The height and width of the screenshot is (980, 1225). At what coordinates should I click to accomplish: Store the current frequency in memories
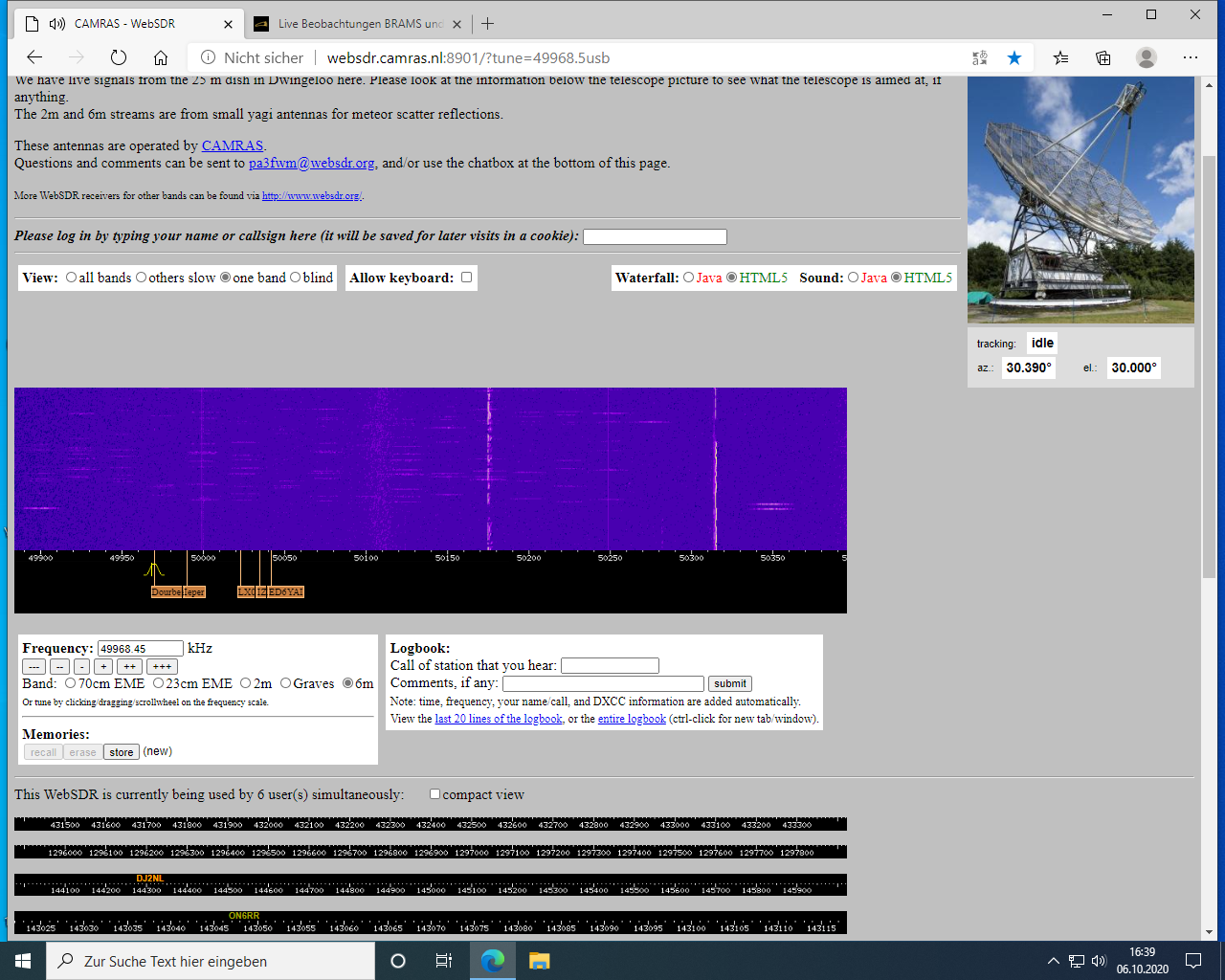122,752
